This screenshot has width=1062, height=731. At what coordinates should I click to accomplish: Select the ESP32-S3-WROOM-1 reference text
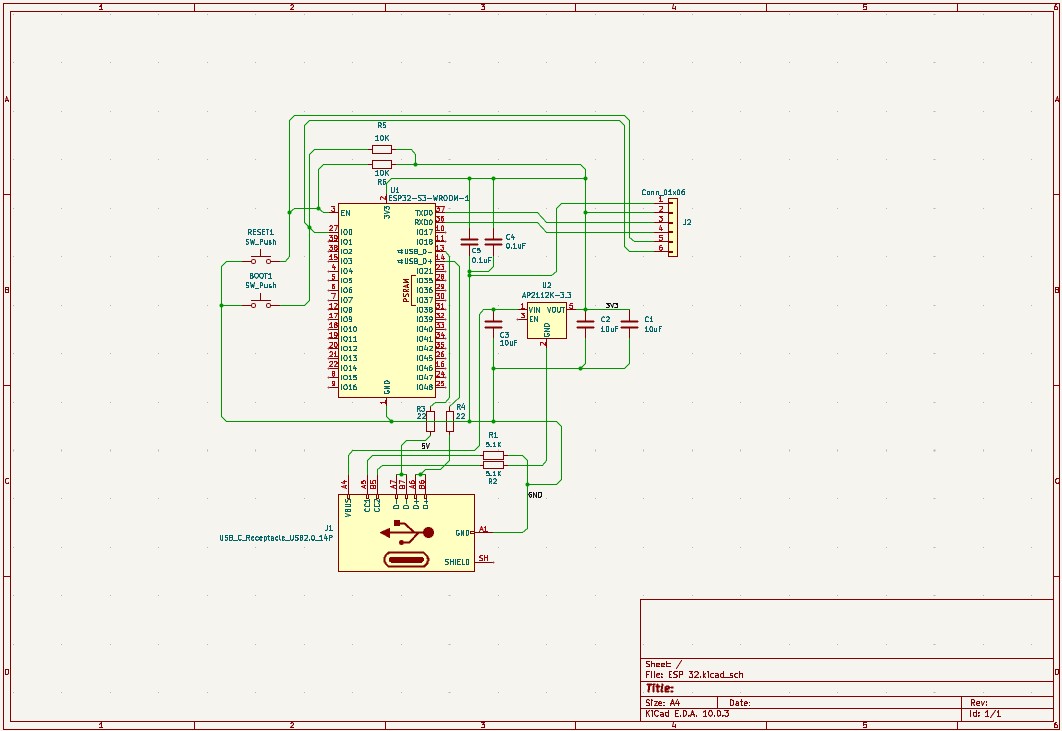tap(429, 199)
